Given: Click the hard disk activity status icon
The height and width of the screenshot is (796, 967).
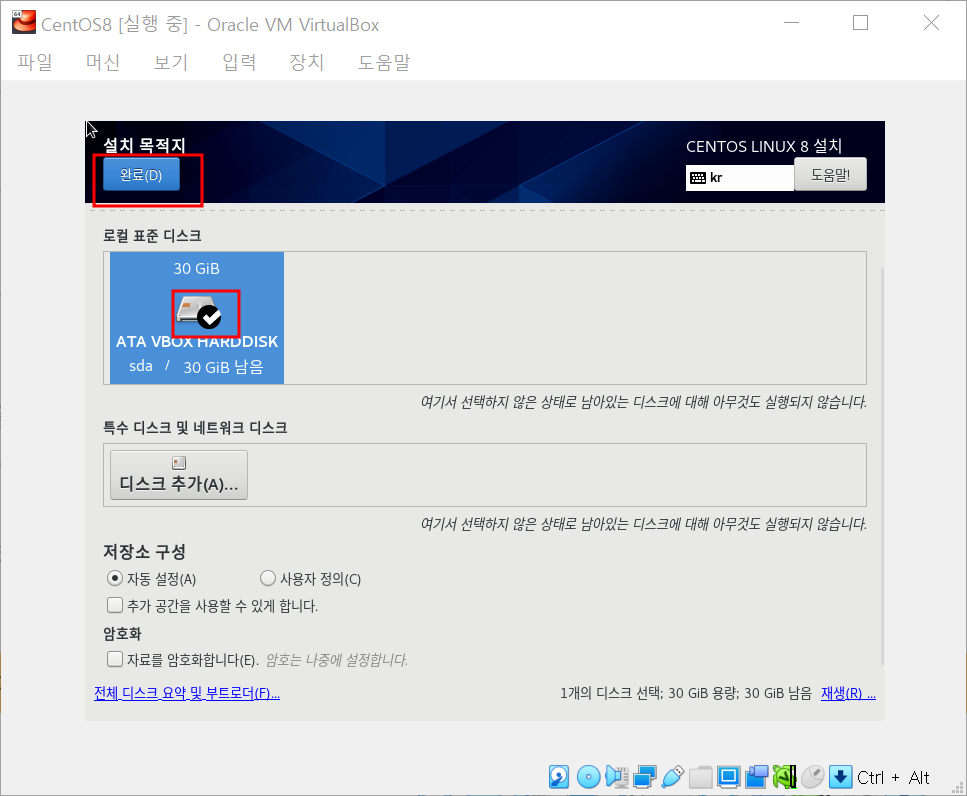Looking at the screenshot, I should [x=559, y=777].
